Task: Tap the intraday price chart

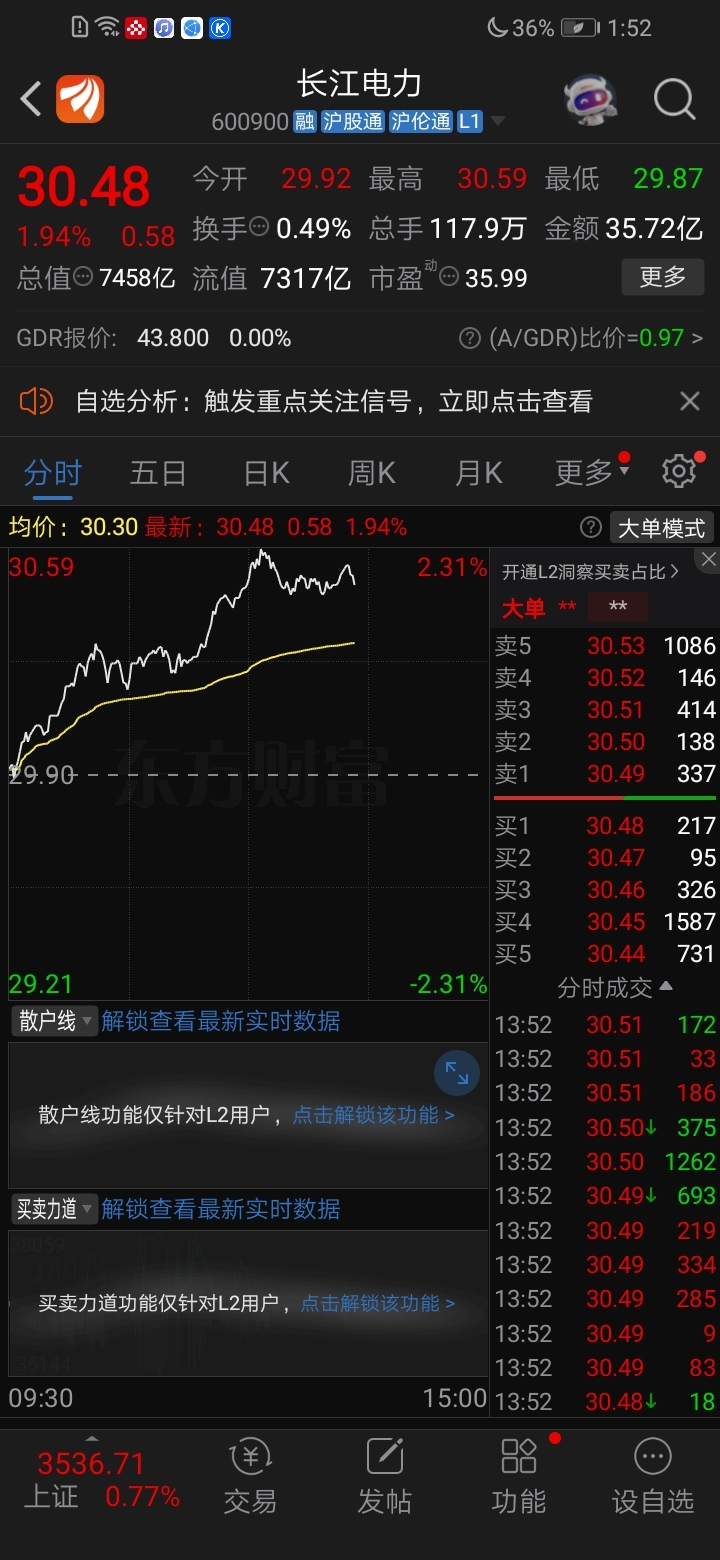Action: [x=248, y=774]
